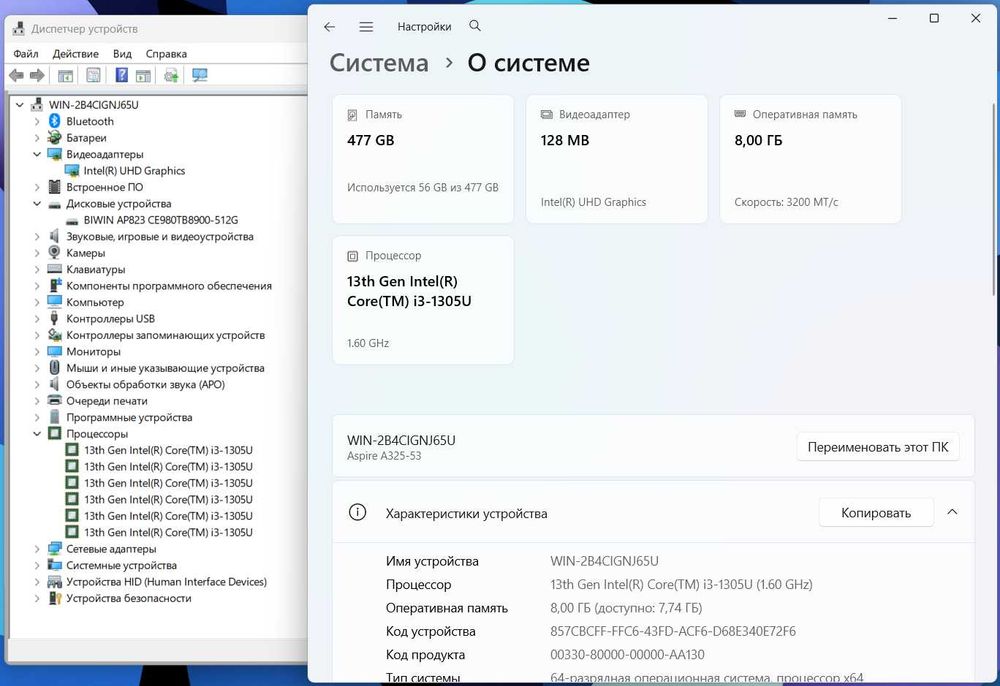Viewport: 1000px width, 686px height.
Task: Open the Файл menu in Device Manager
Action: point(26,54)
